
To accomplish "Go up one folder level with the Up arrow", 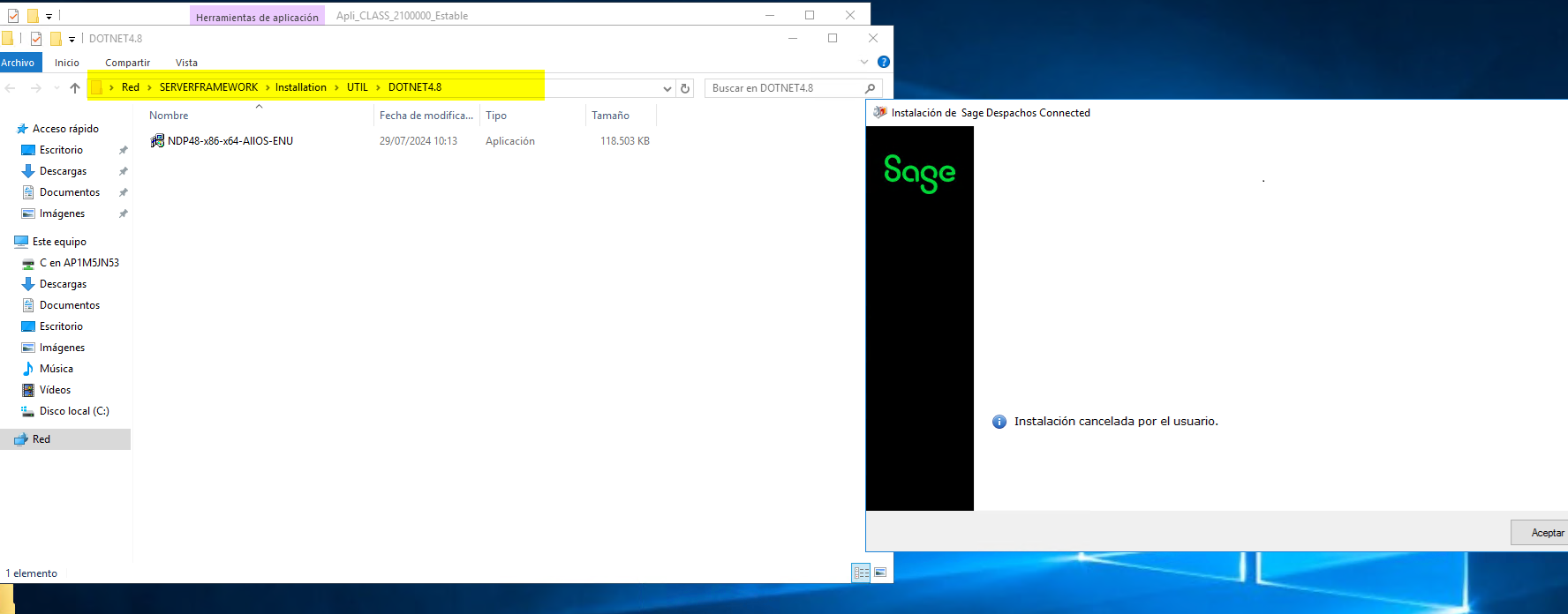I will pos(75,88).
